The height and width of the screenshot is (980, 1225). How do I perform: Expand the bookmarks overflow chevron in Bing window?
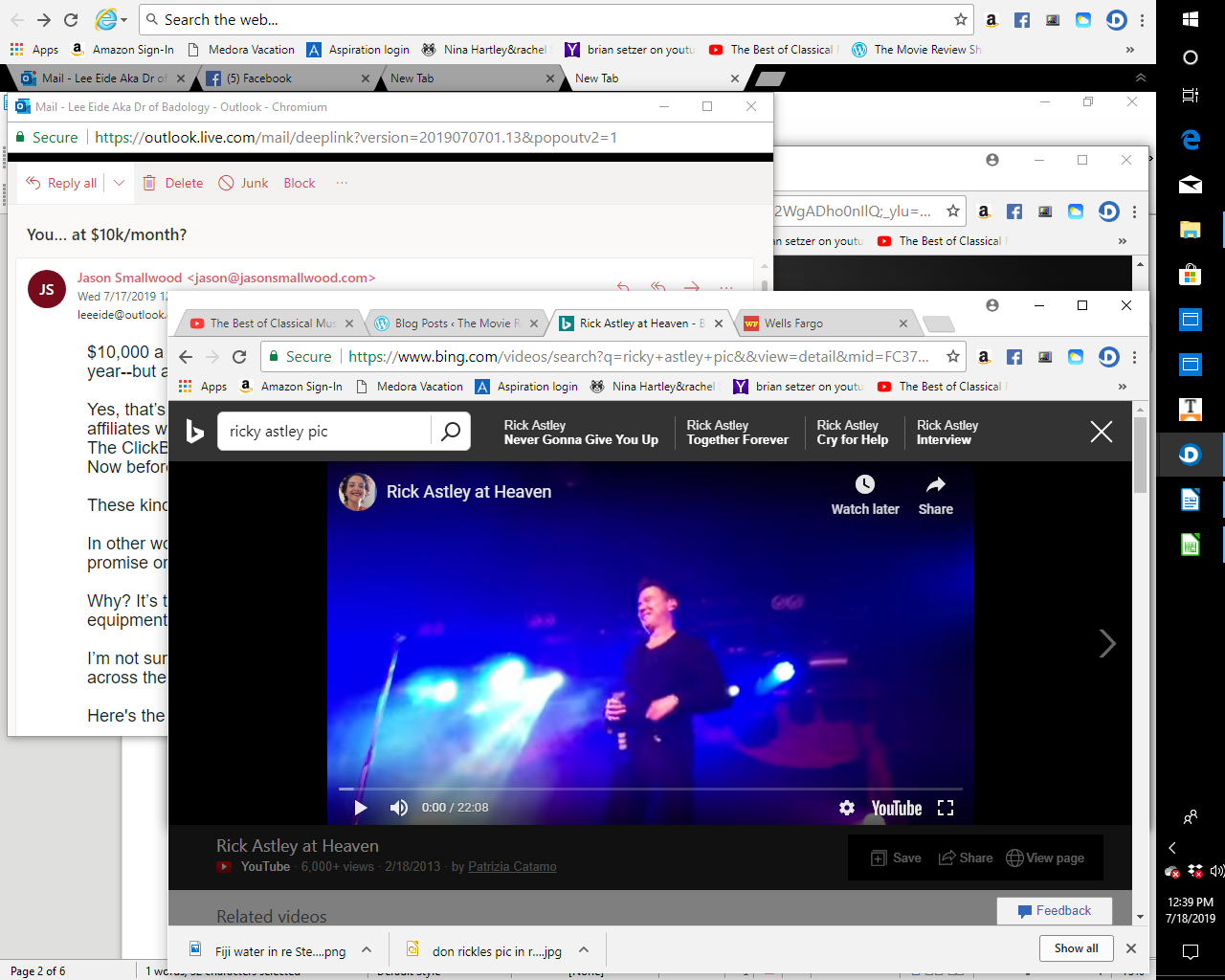tap(1123, 387)
